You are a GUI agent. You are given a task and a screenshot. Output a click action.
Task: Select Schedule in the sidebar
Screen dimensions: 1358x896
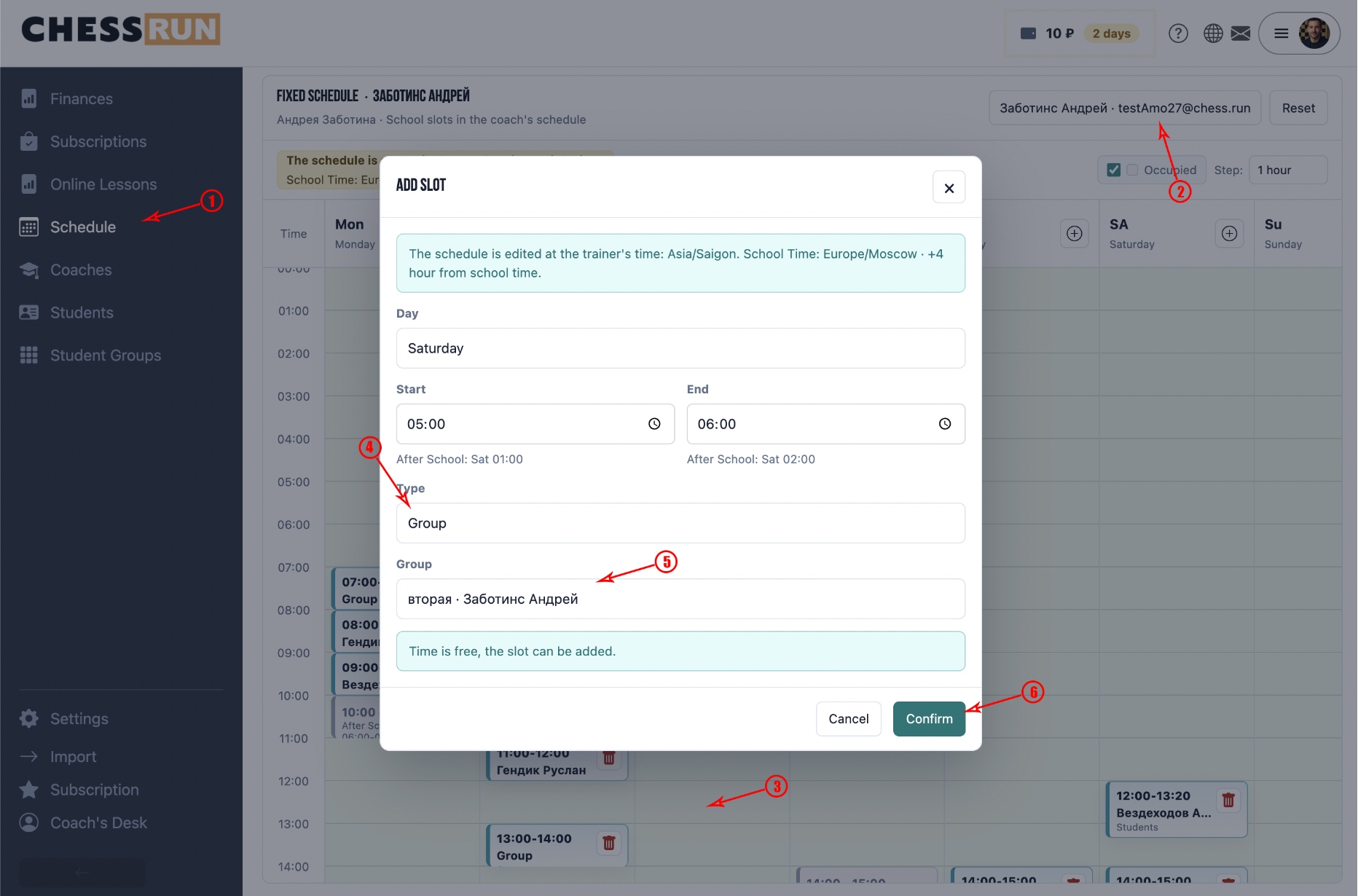coord(82,227)
